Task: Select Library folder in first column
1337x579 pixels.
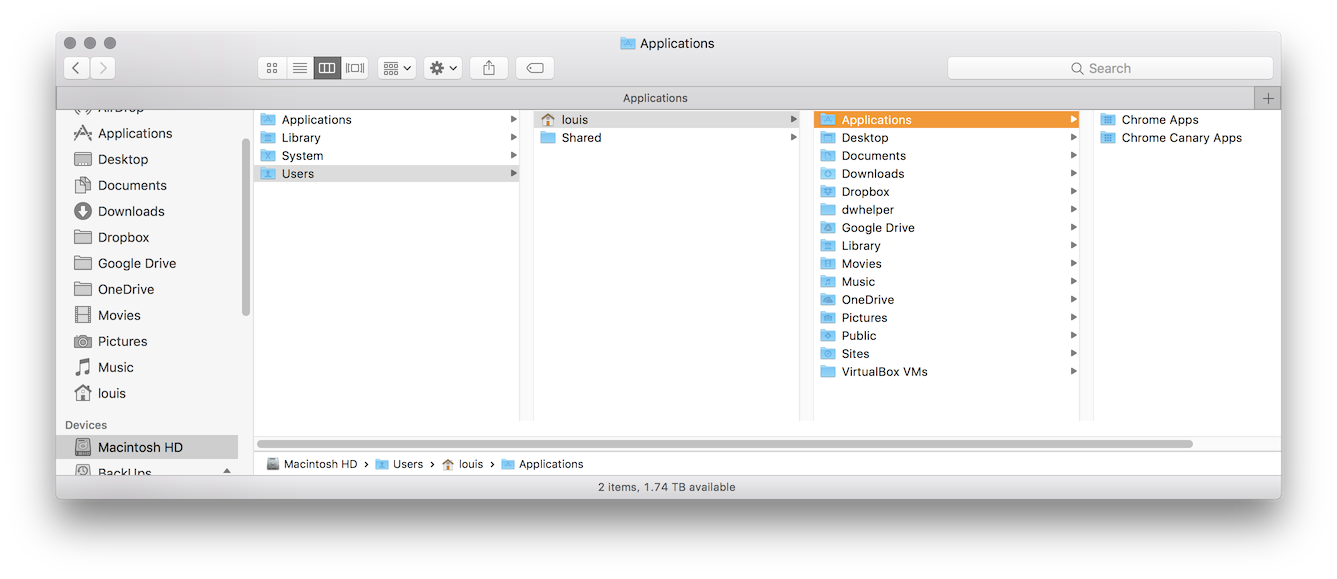Action: click(387, 137)
